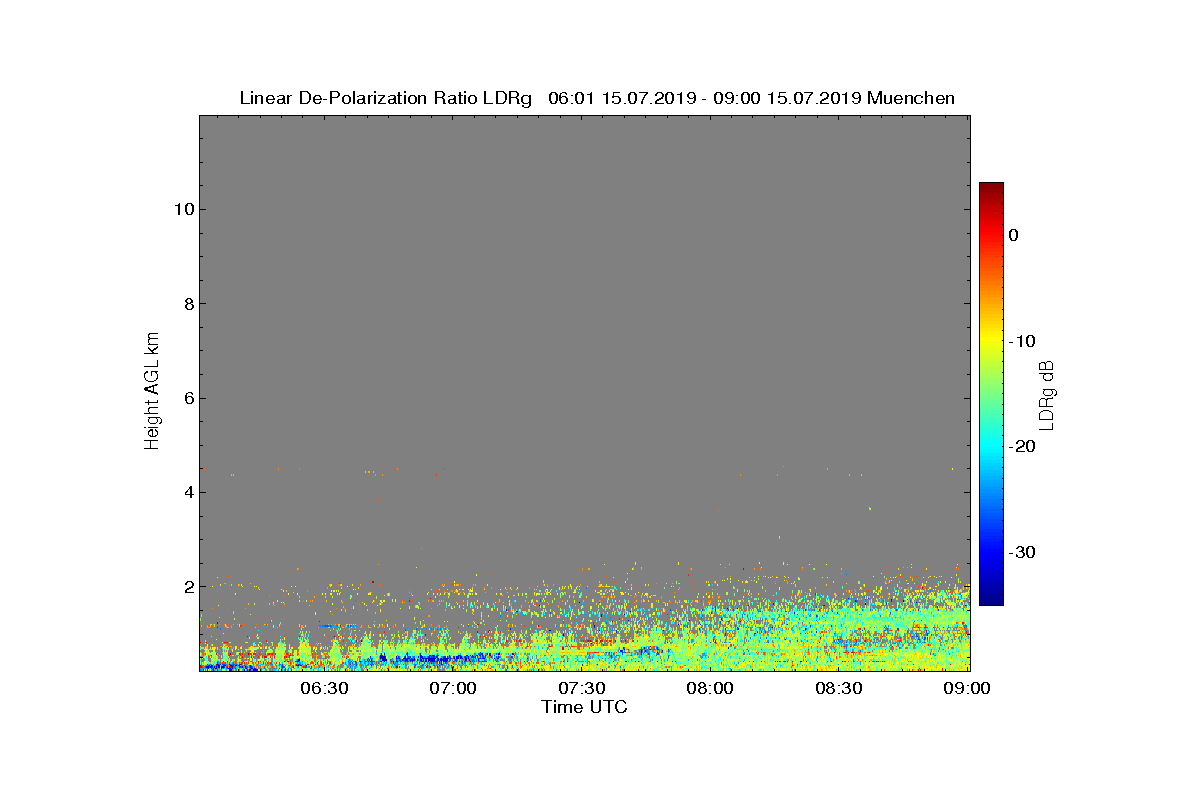This screenshot has height=800, width=1200.
Task: Click the plot title 'Linear De-Polarization Ratio LDRg'
Action: click(387, 98)
